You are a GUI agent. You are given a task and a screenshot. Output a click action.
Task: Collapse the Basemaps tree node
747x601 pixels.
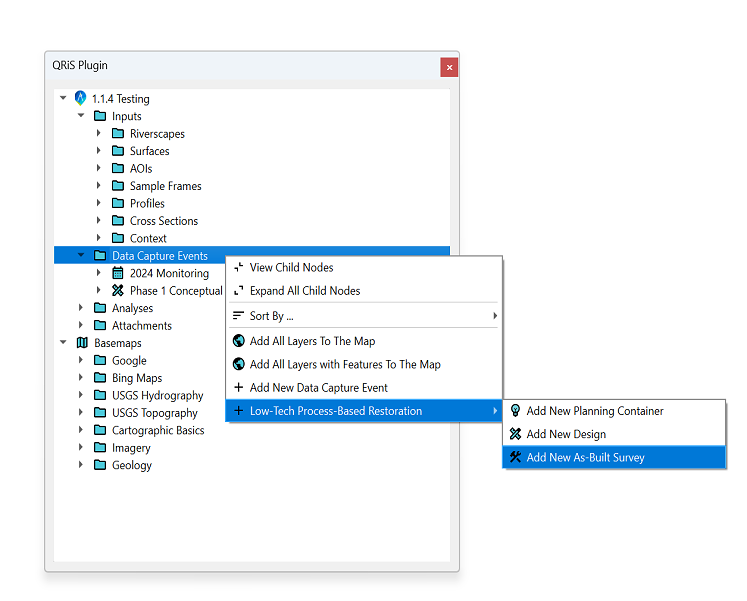[63, 342]
